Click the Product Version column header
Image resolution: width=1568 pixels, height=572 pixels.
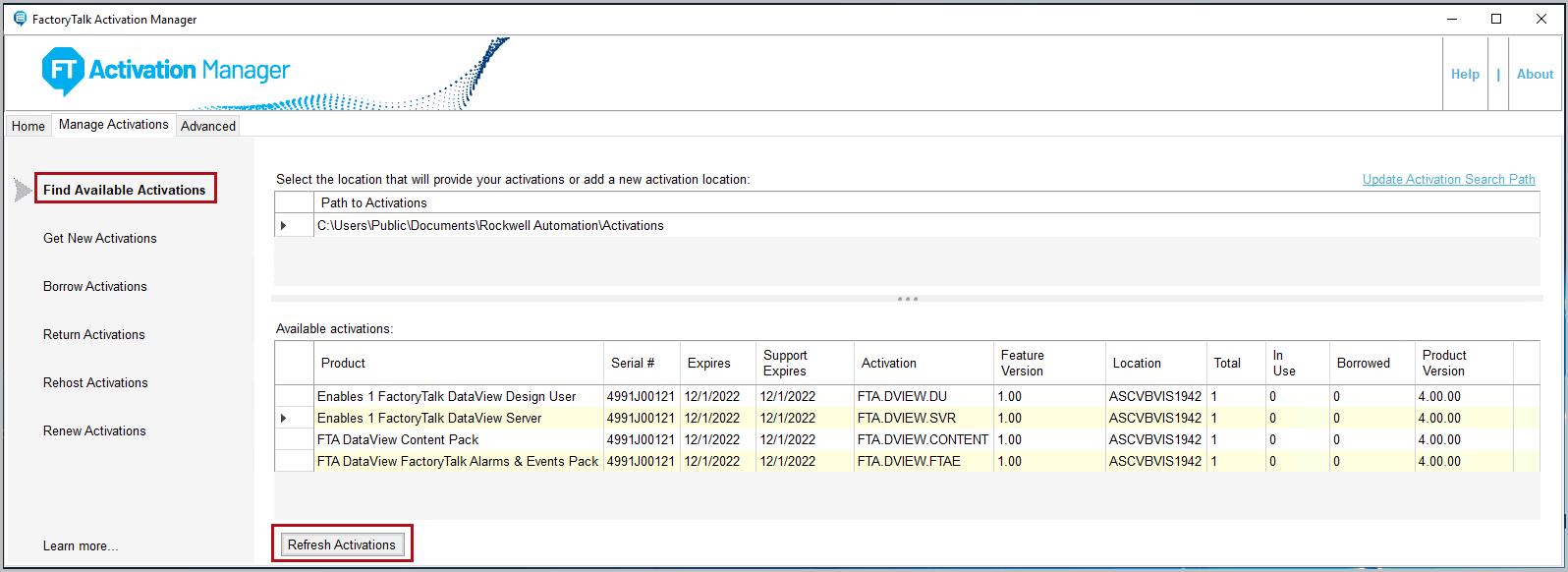1464,363
